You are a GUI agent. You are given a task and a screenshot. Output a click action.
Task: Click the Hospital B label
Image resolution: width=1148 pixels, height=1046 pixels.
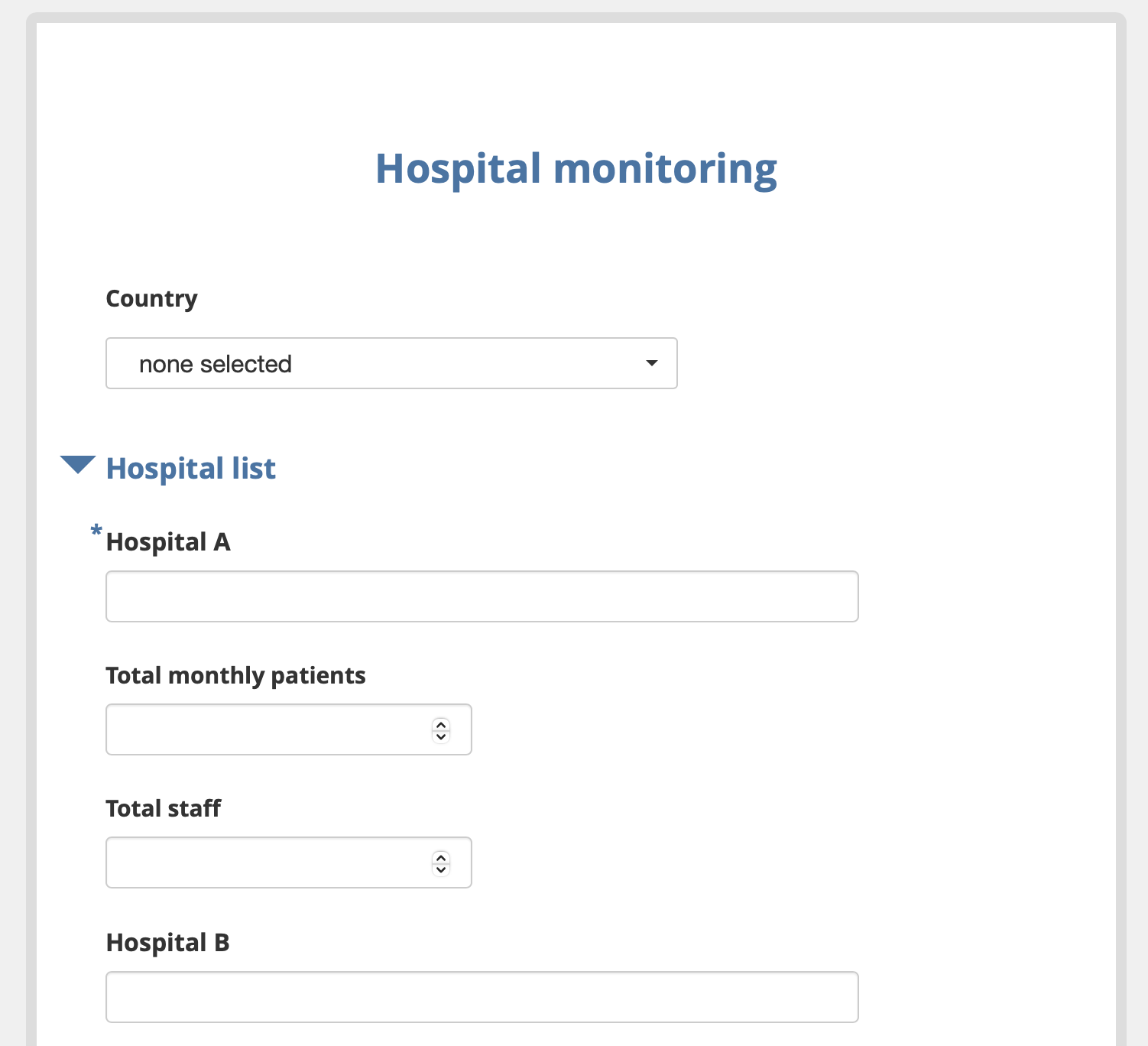pyautogui.click(x=167, y=943)
